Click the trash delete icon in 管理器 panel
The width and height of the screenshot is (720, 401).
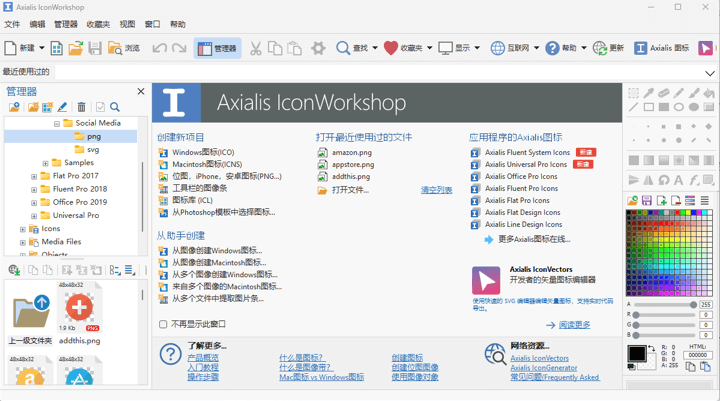[82, 107]
